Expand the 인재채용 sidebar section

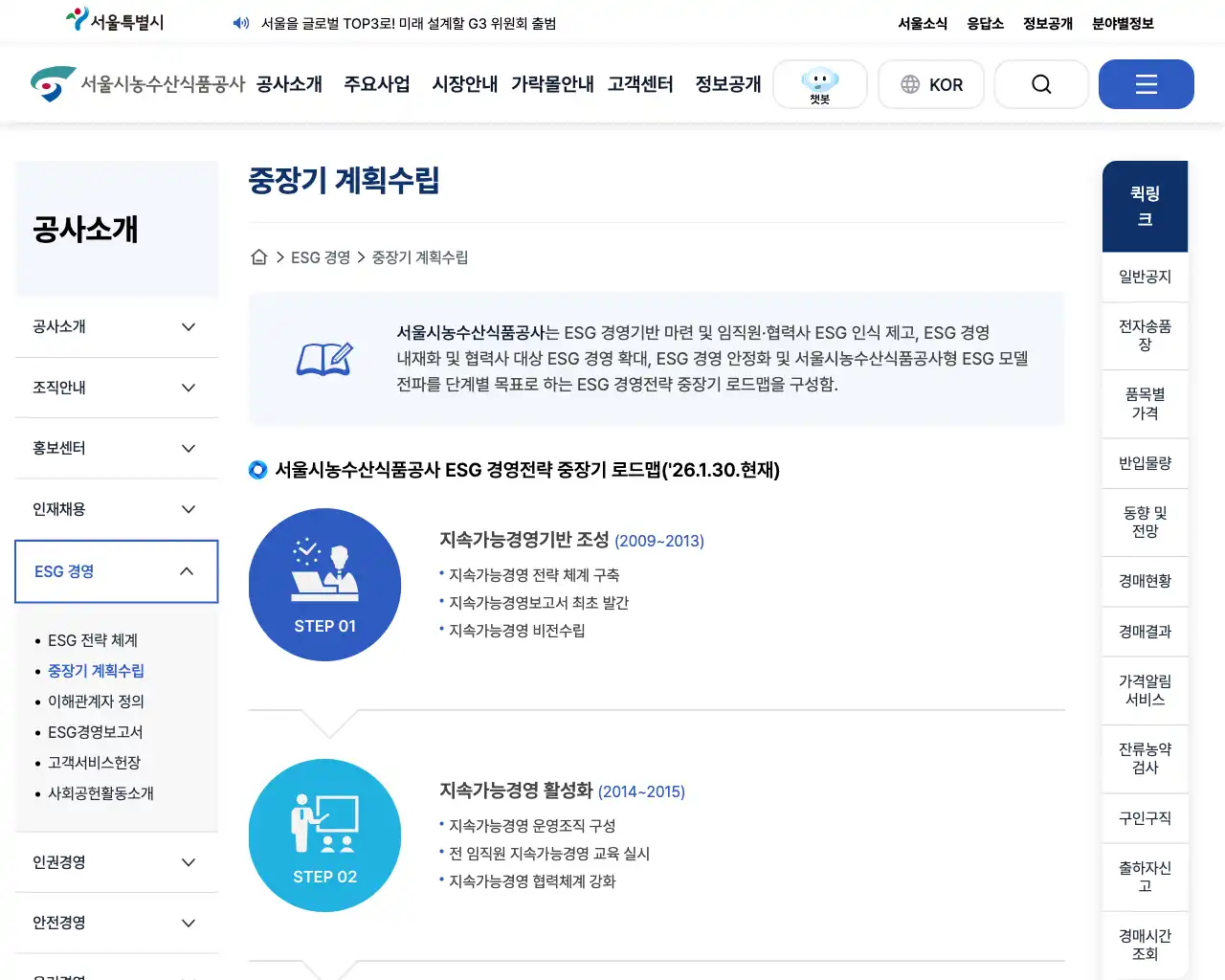(117, 509)
